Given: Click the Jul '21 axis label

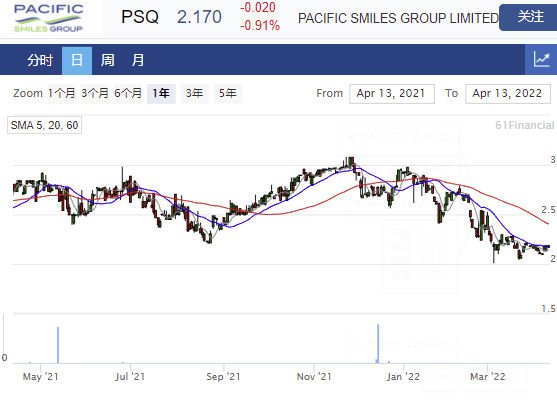Looking at the screenshot, I should 130,377.
